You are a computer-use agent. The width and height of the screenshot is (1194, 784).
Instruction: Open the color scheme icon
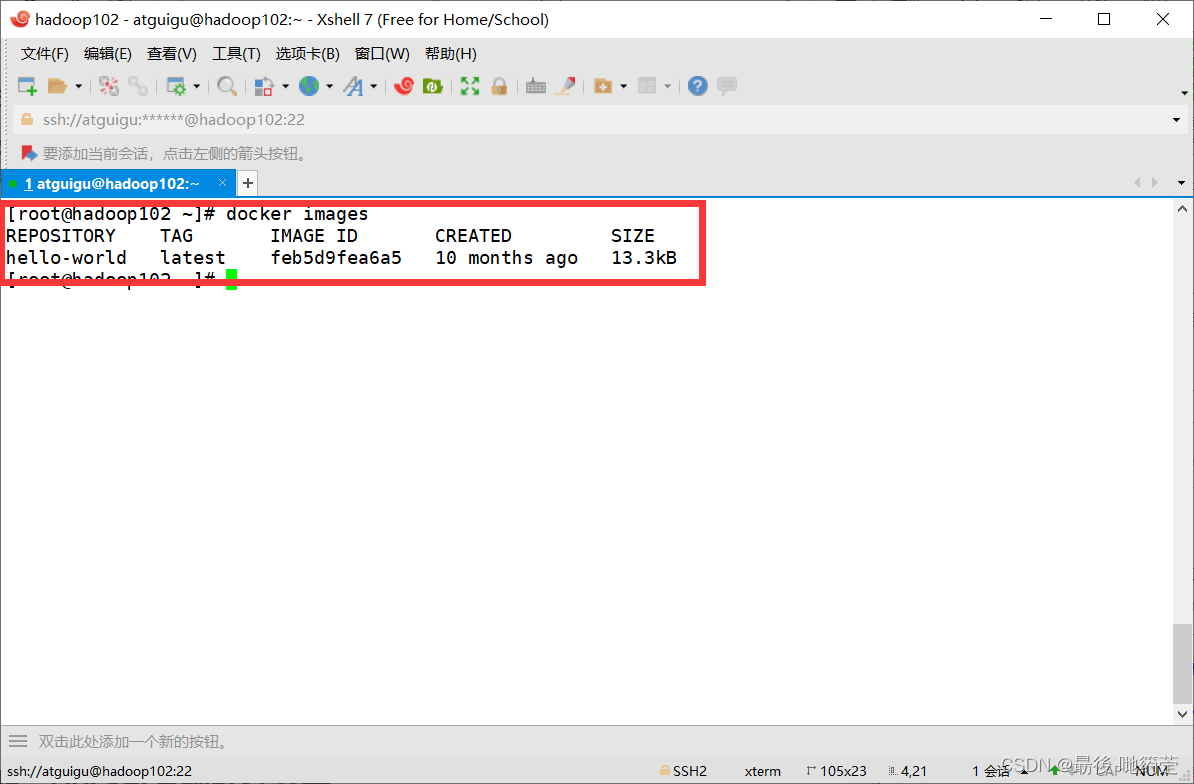[x=264, y=86]
